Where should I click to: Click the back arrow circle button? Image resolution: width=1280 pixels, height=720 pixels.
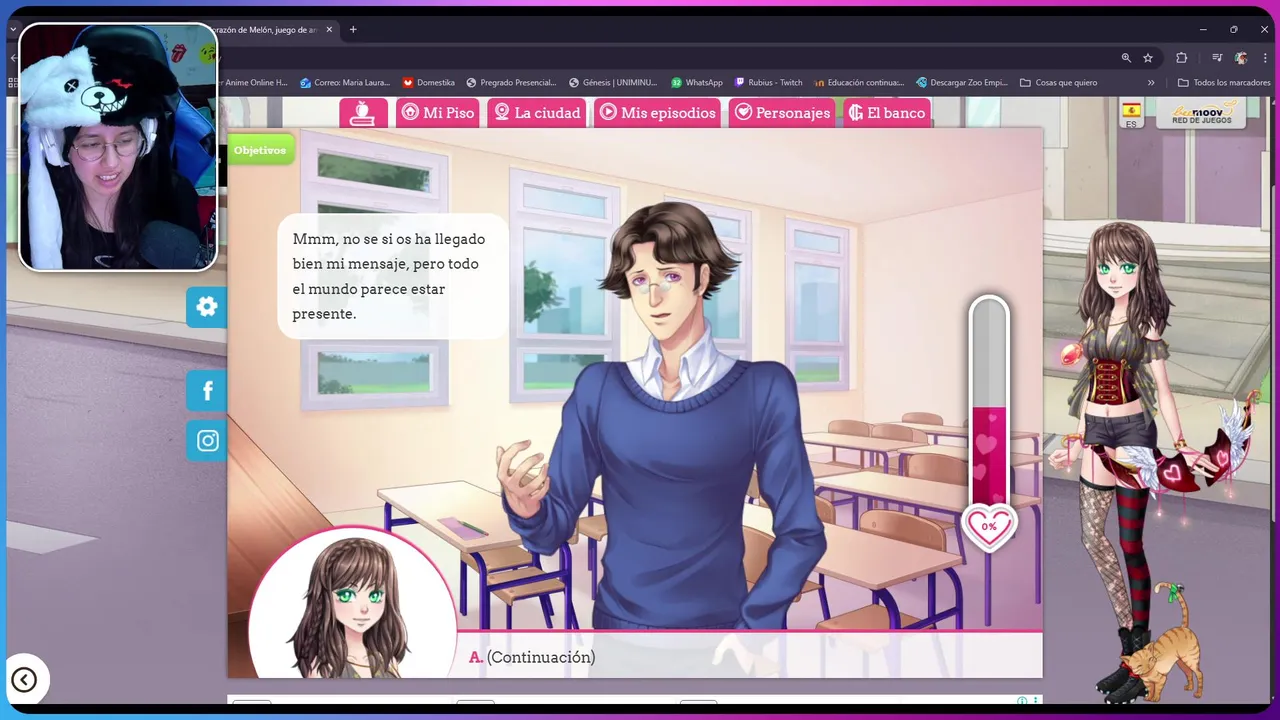coord(24,680)
